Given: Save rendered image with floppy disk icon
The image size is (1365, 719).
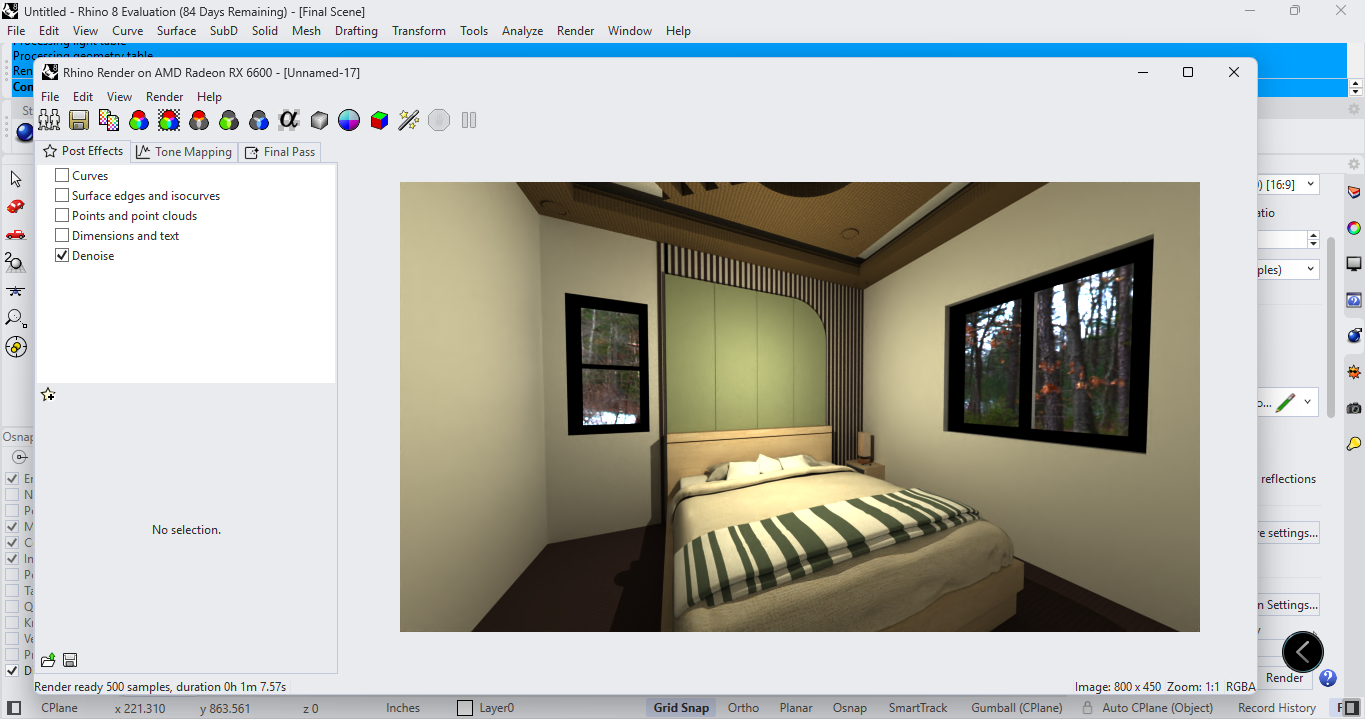Looking at the screenshot, I should (x=79, y=120).
